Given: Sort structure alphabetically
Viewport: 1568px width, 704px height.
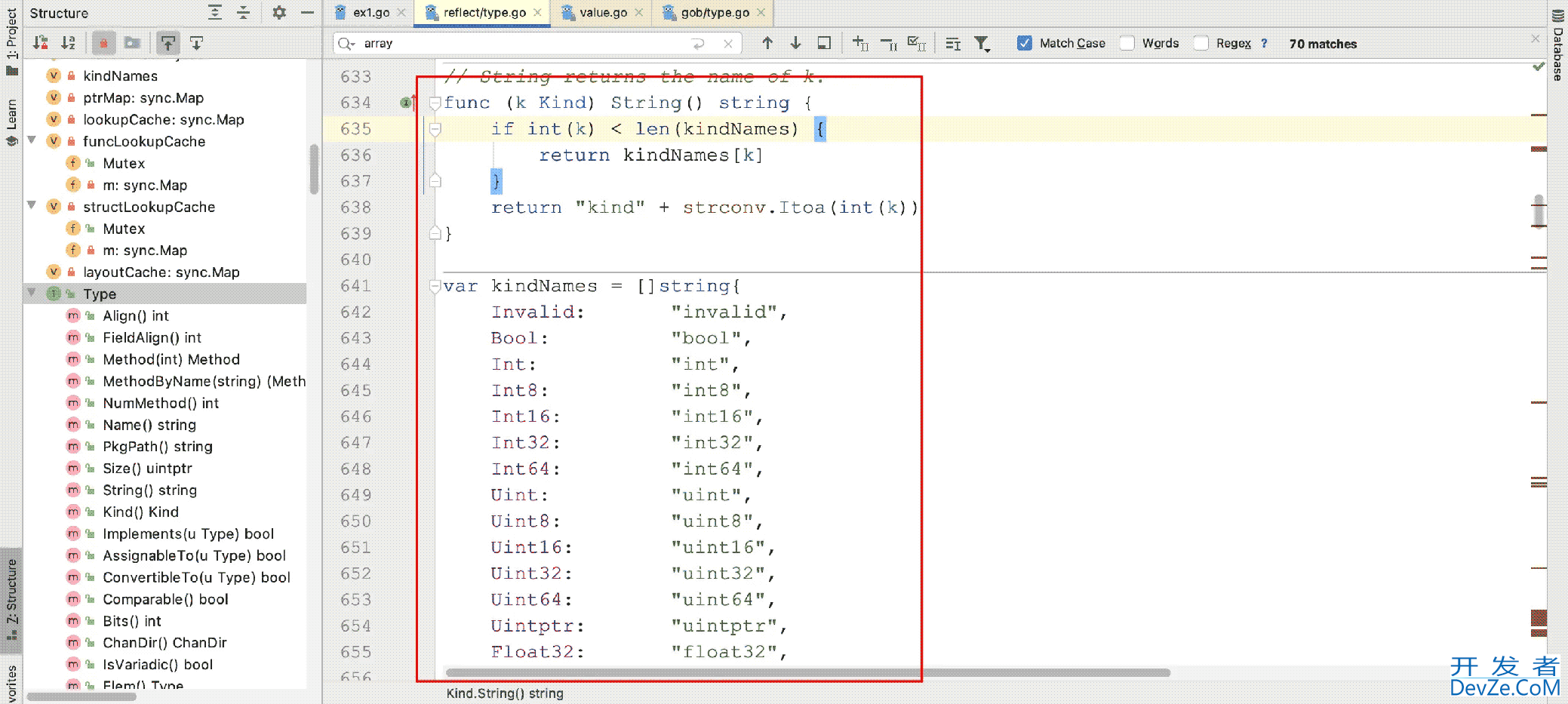Looking at the screenshot, I should tap(69, 43).
